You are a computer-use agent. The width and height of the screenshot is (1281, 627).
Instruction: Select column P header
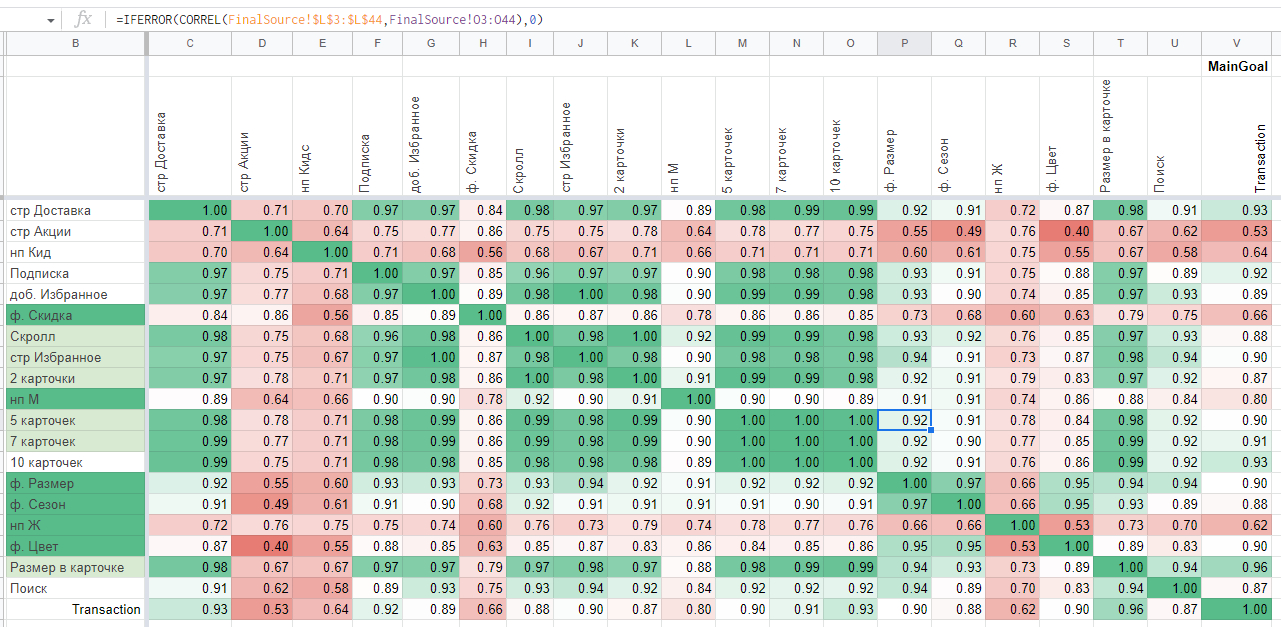pos(904,43)
